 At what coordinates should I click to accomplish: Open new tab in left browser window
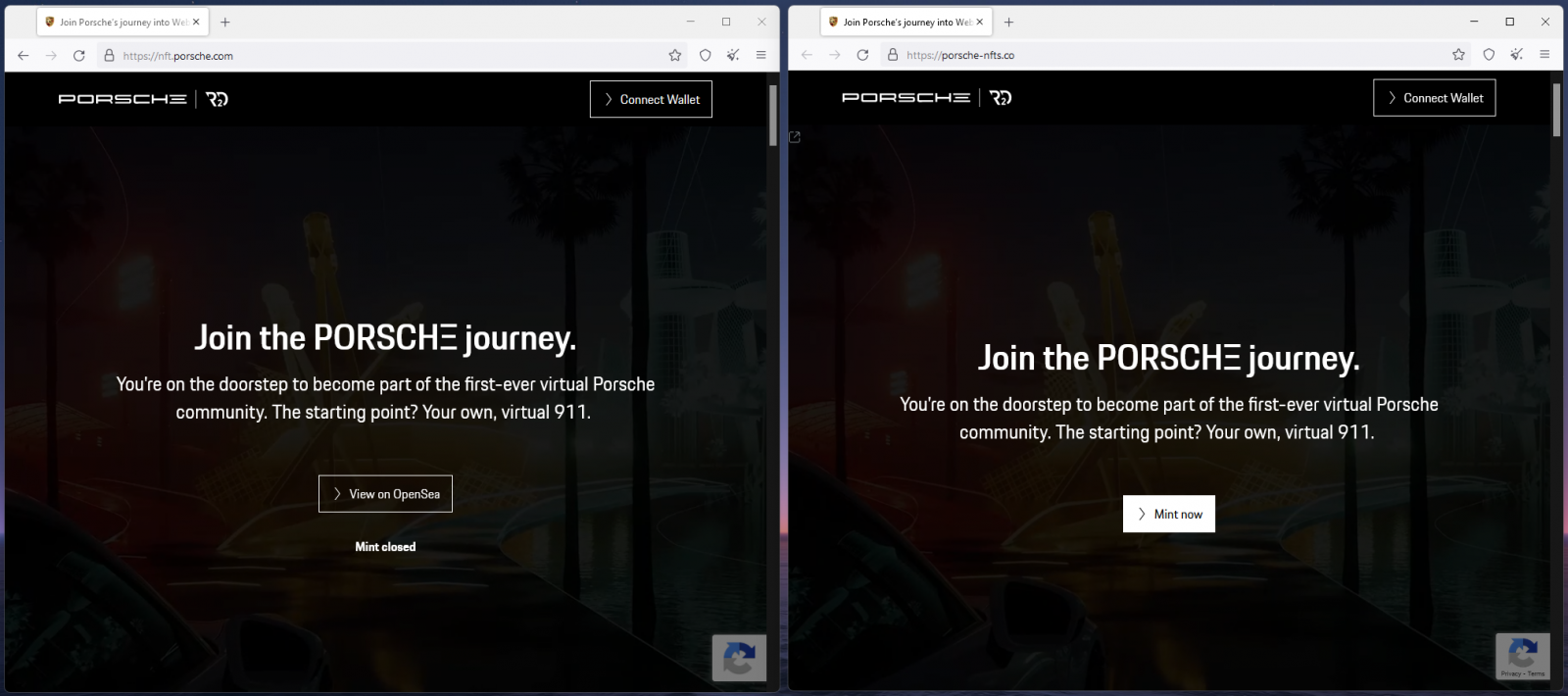225,22
